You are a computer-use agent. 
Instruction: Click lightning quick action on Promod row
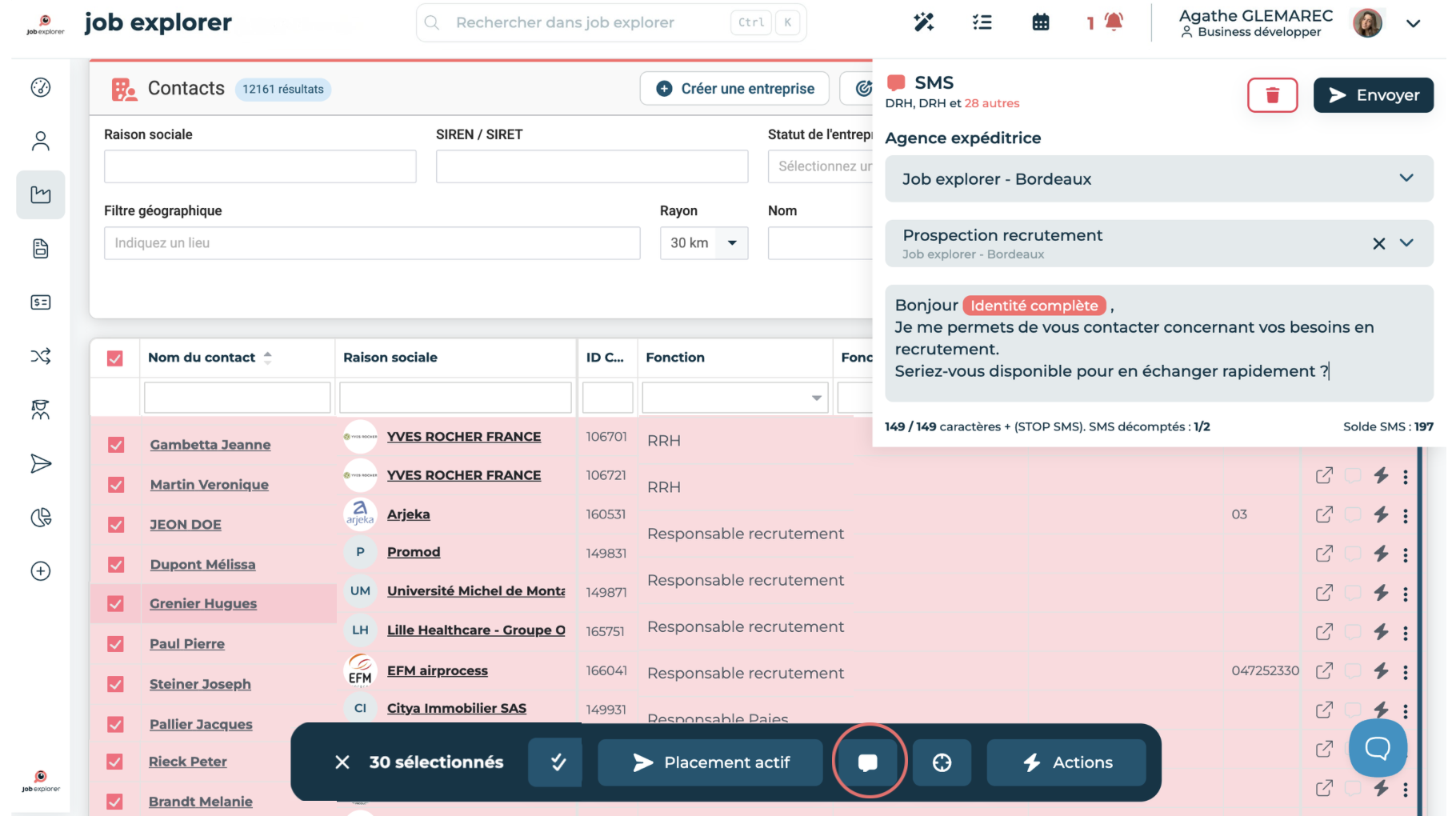click(1381, 554)
